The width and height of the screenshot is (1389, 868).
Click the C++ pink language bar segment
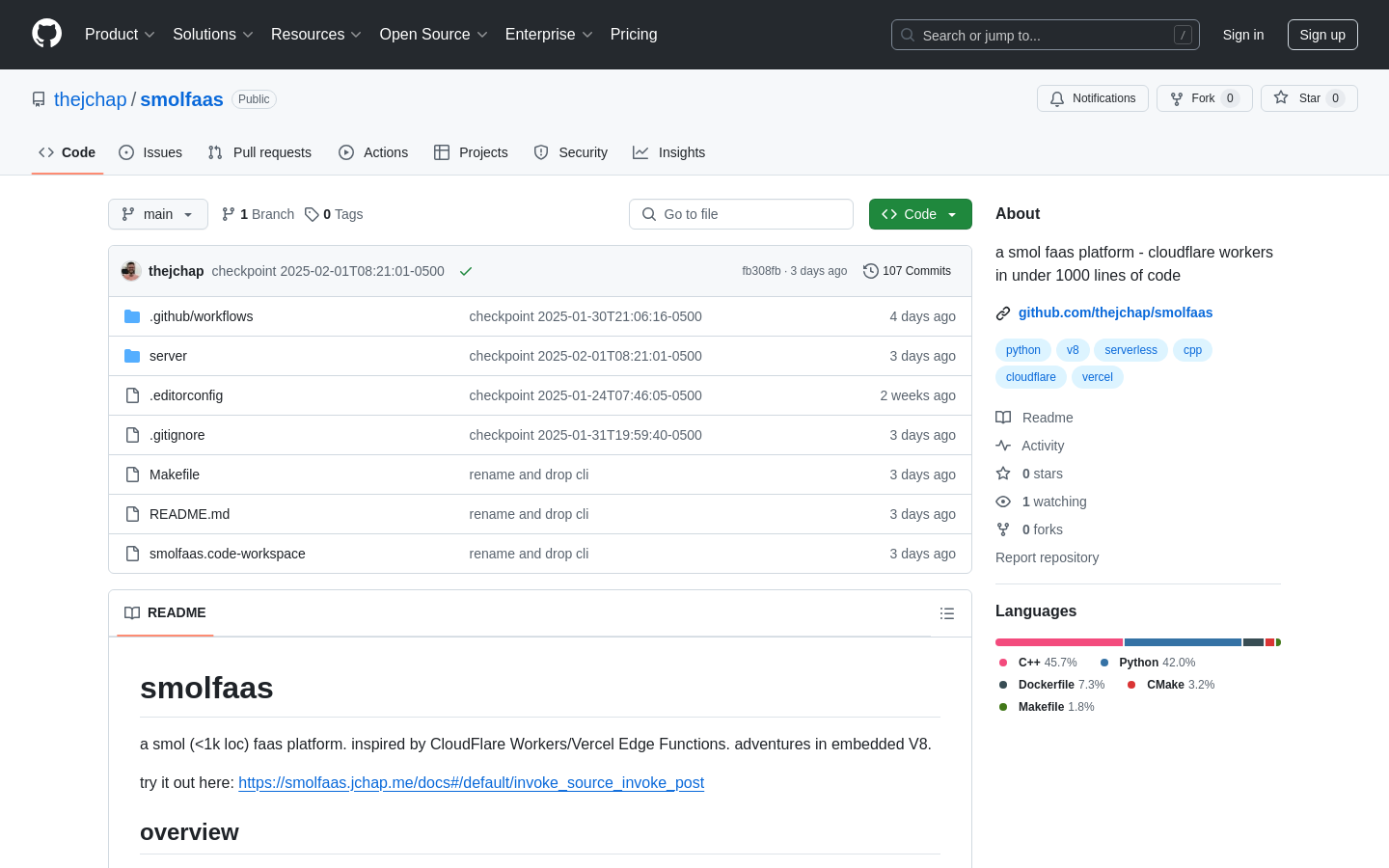[x=1059, y=642]
